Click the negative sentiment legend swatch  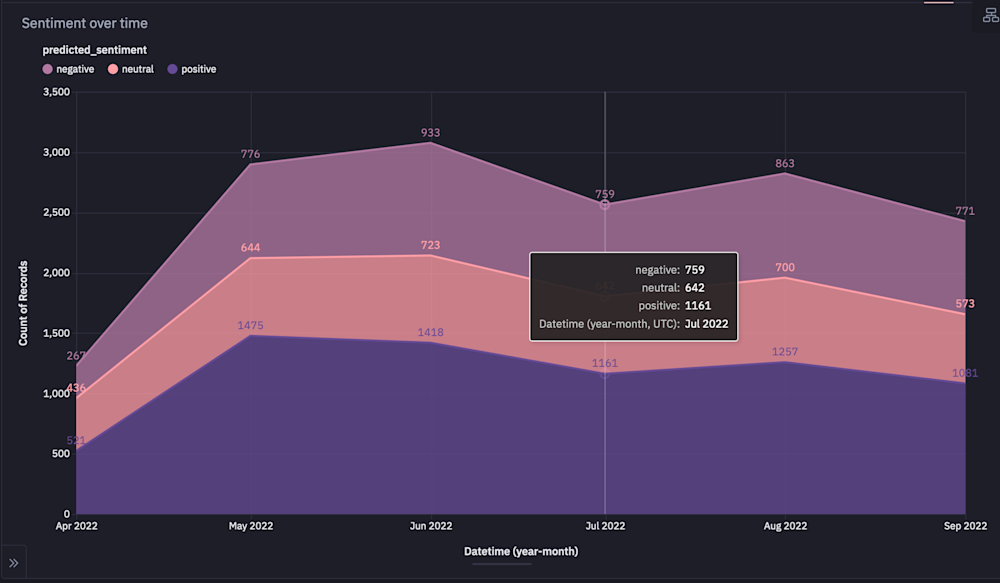click(x=47, y=68)
